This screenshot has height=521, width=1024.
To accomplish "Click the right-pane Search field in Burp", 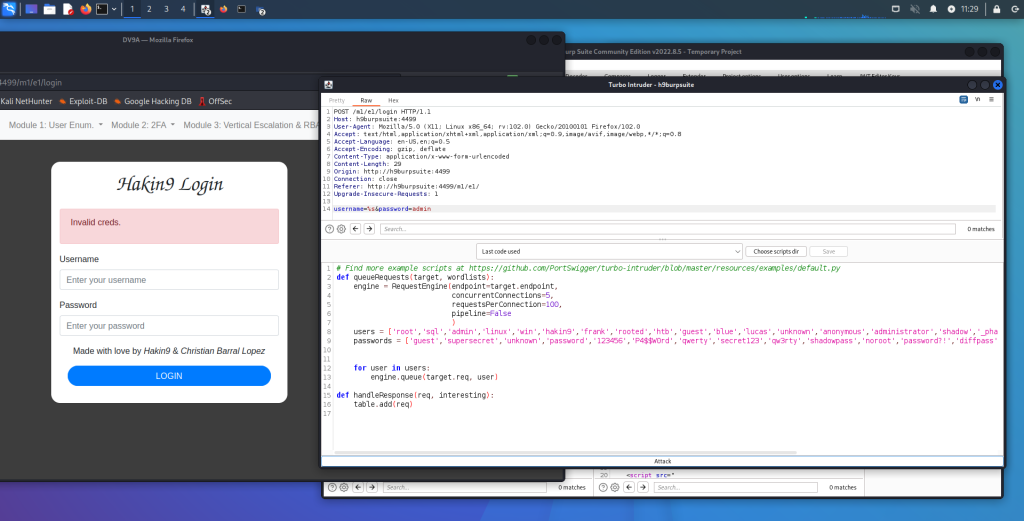I will coord(735,487).
